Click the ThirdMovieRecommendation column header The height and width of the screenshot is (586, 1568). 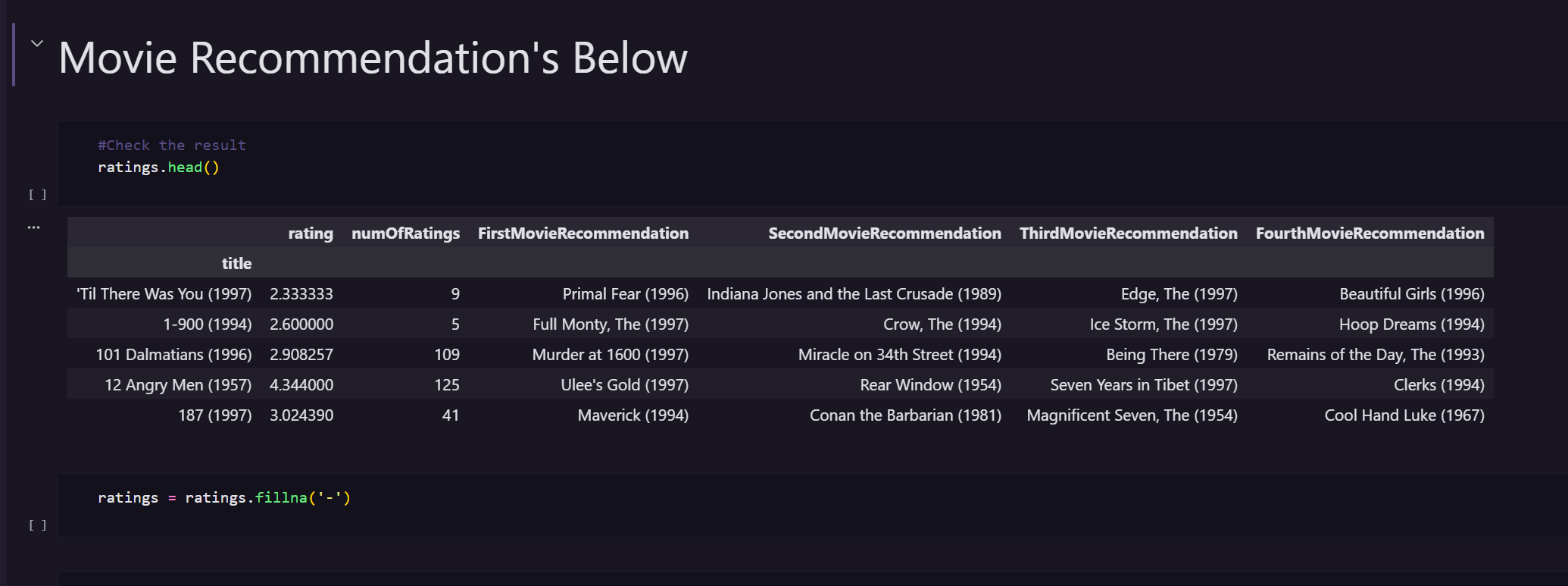(1128, 233)
